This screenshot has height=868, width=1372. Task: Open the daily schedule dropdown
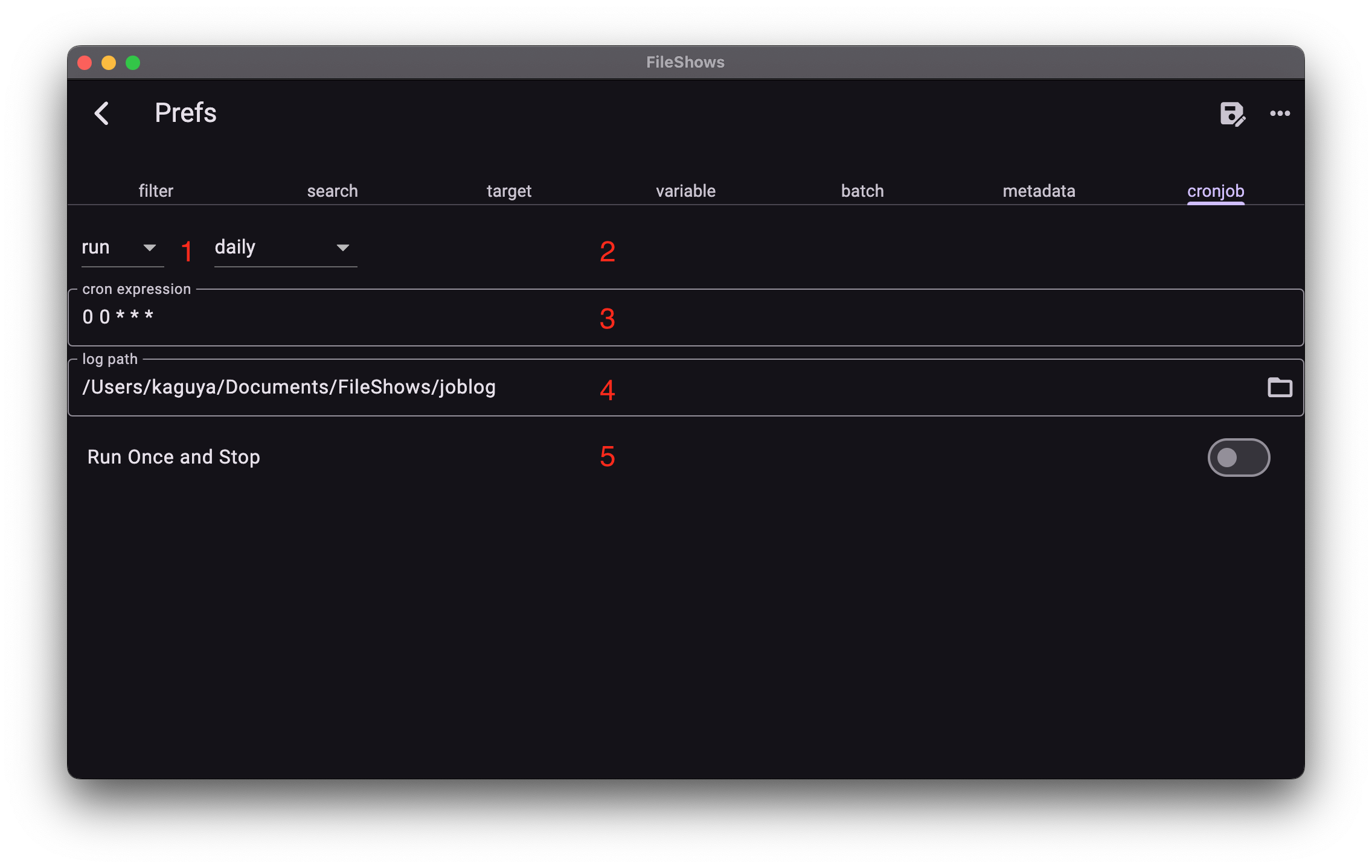coord(266,247)
